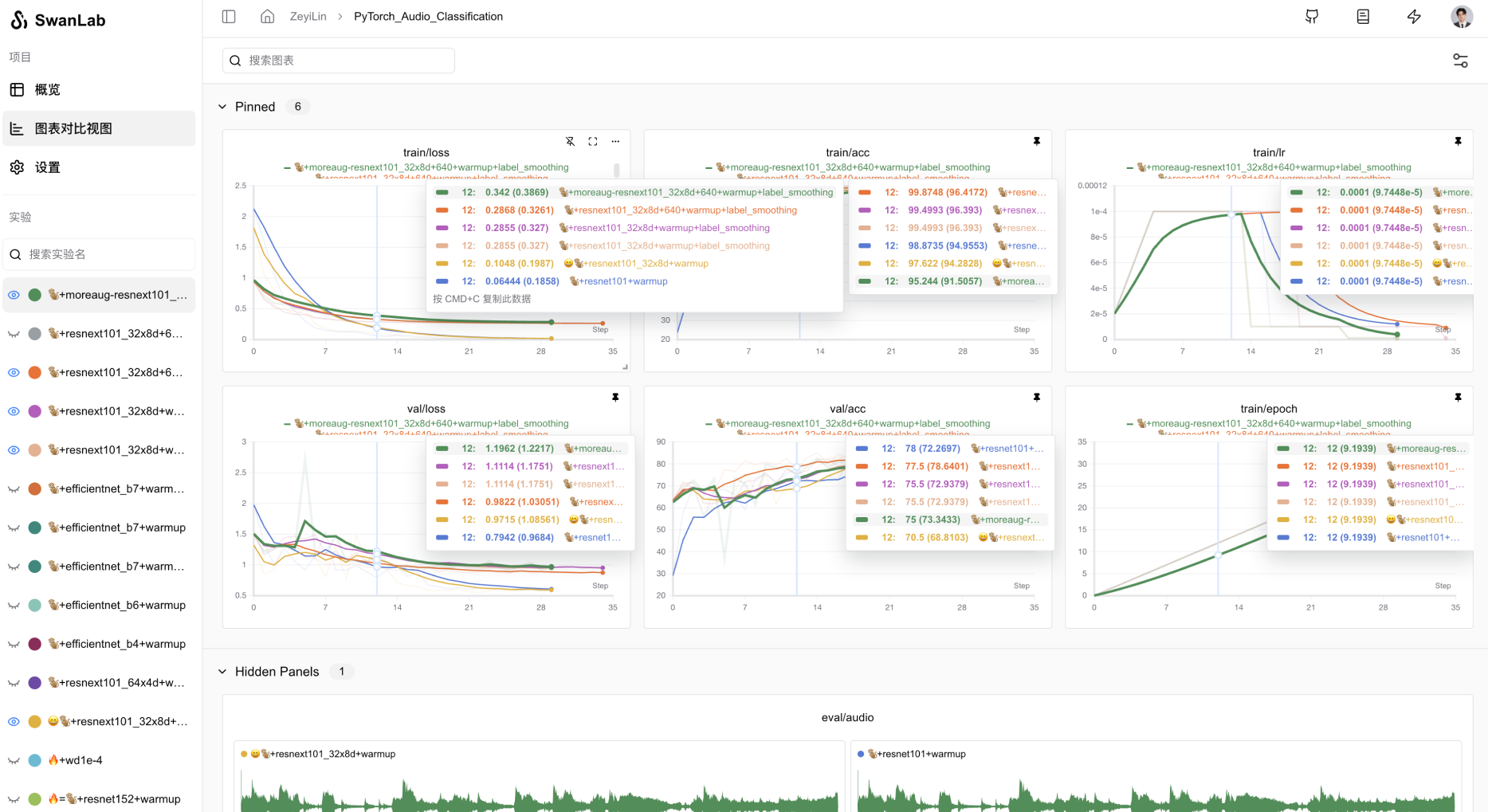Toggle the sidebar collapse icon
1488x812 pixels.
tap(229, 17)
